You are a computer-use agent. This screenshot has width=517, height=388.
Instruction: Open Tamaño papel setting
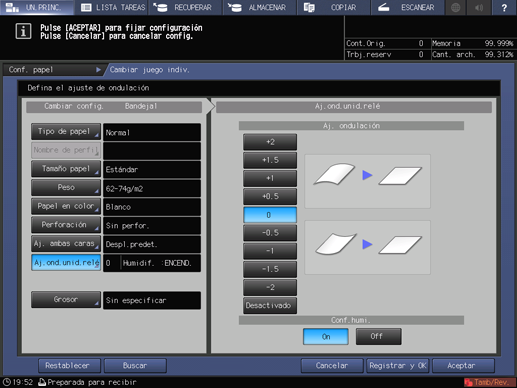pyautogui.click(x=66, y=169)
